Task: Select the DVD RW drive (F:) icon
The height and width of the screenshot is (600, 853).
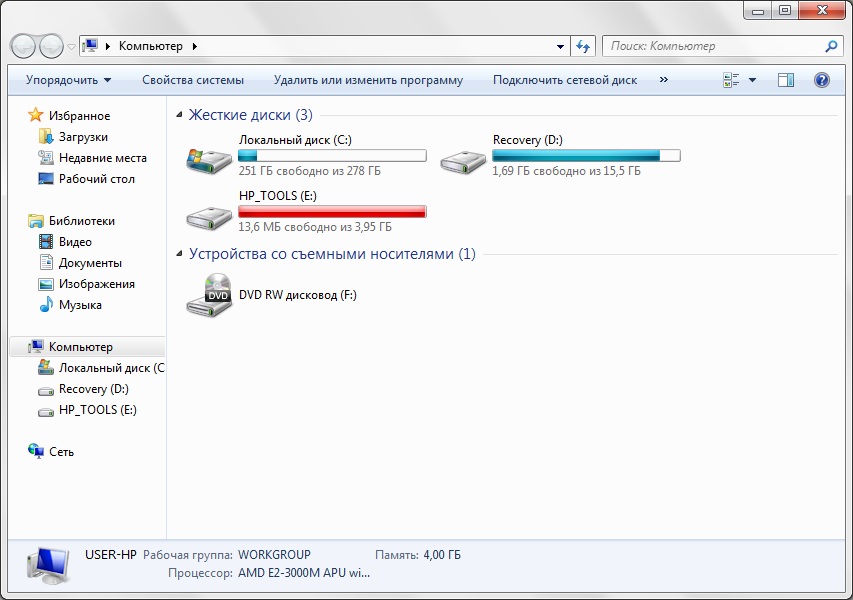Action: (x=208, y=295)
